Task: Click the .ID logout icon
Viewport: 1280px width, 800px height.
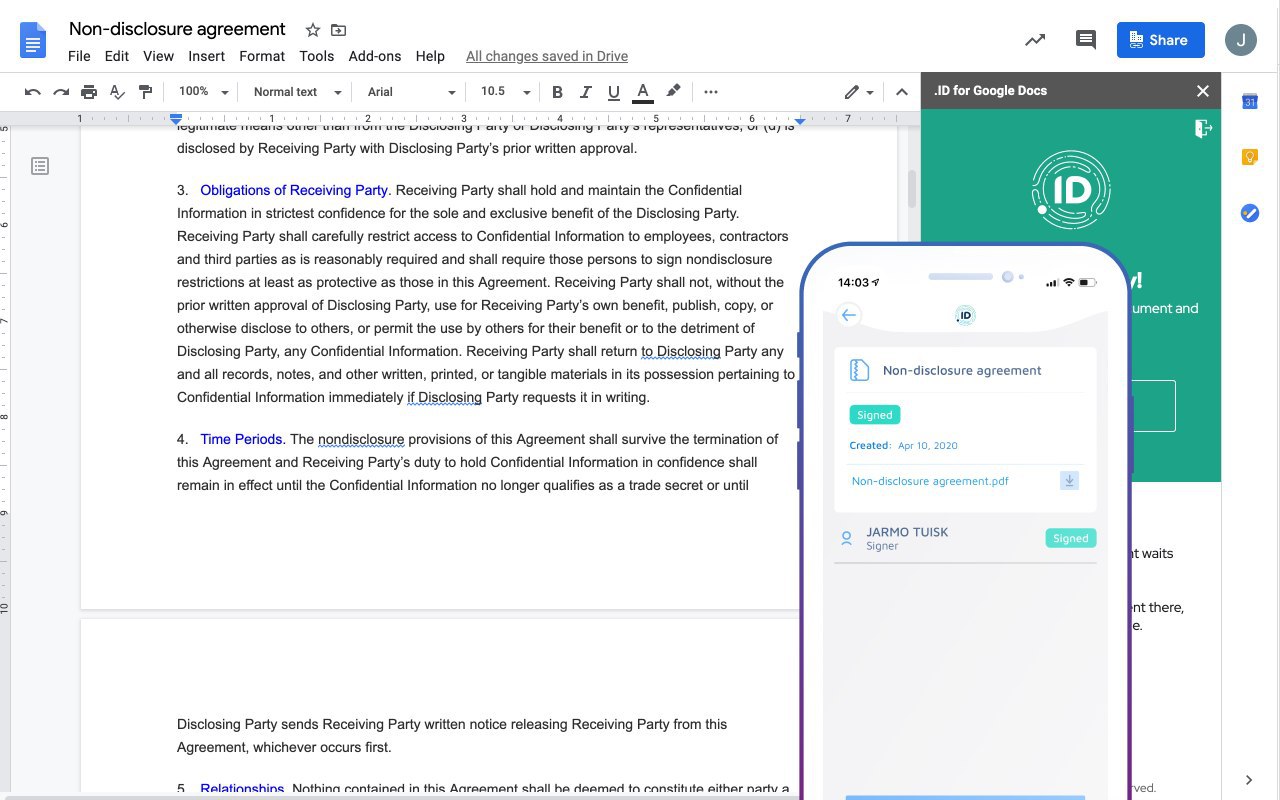Action: (x=1203, y=128)
